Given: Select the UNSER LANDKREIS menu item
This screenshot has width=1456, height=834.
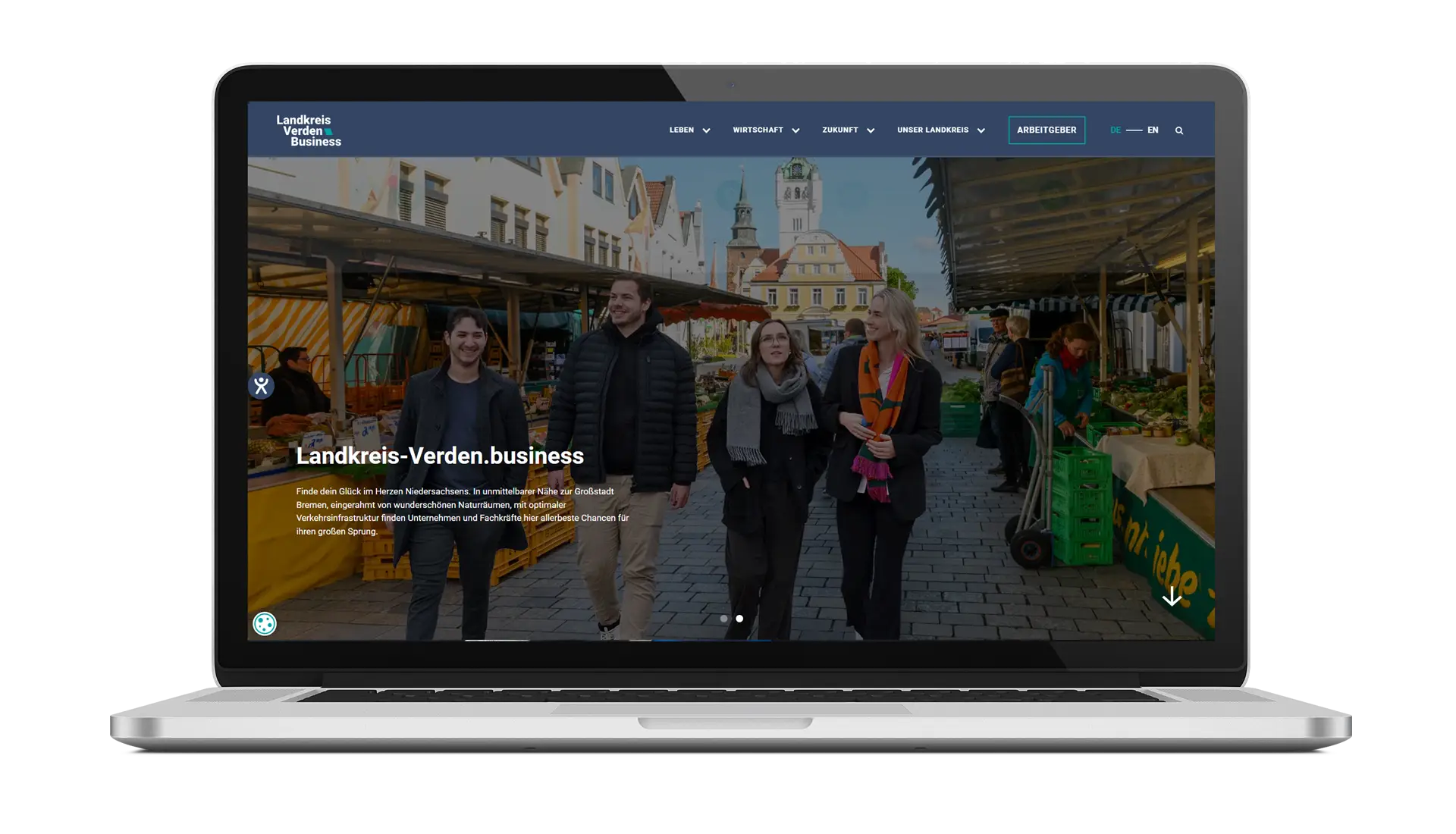Looking at the screenshot, I should click(x=932, y=130).
